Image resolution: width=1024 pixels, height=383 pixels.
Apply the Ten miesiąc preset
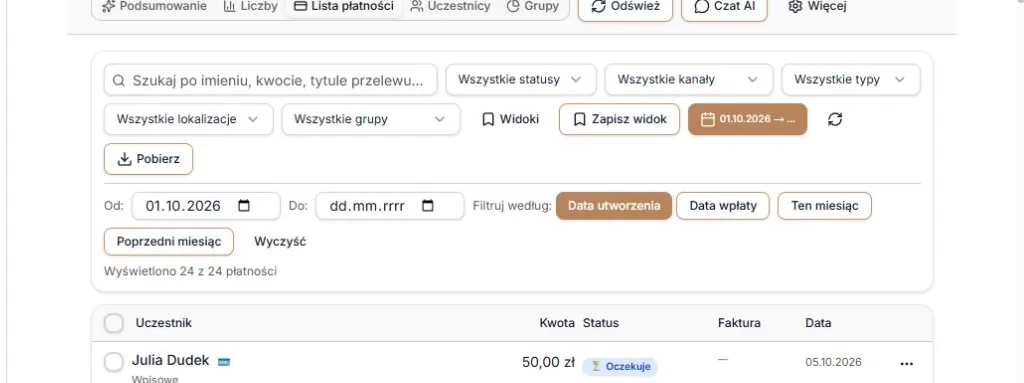(x=824, y=206)
